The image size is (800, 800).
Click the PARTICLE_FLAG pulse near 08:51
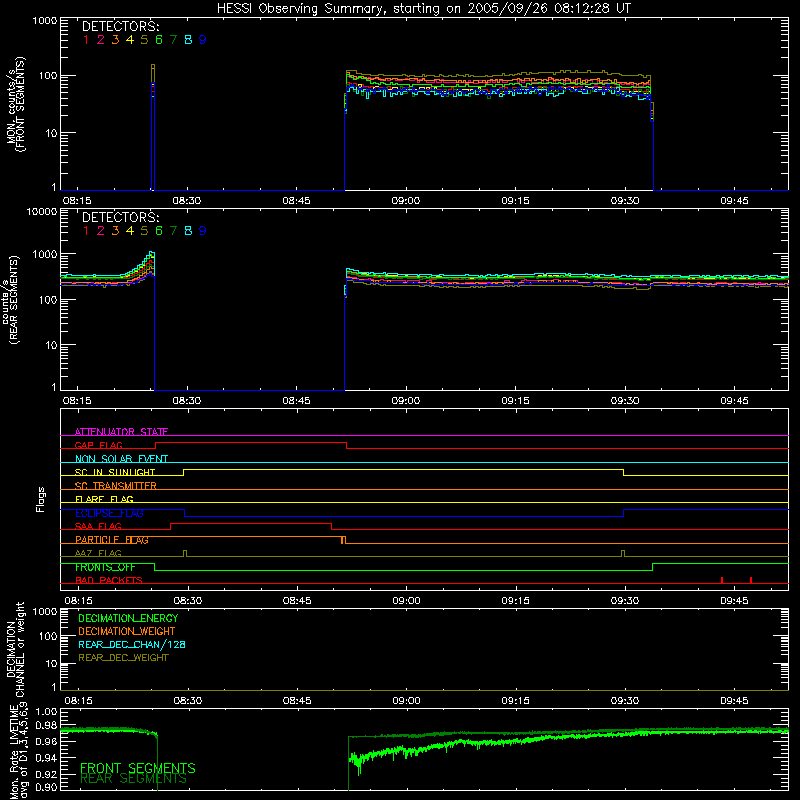point(343,540)
